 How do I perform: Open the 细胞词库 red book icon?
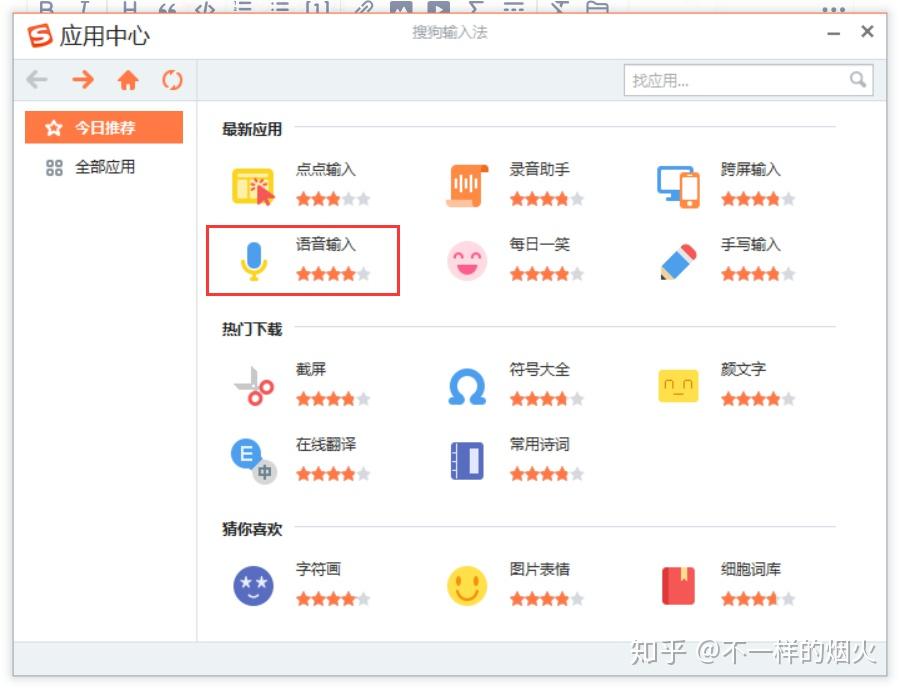click(678, 586)
